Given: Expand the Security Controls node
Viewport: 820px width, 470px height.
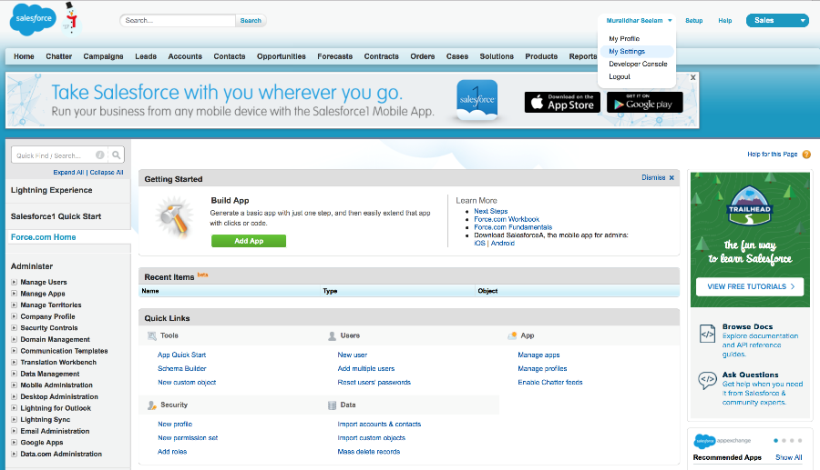Looking at the screenshot, I should (14, 328).
